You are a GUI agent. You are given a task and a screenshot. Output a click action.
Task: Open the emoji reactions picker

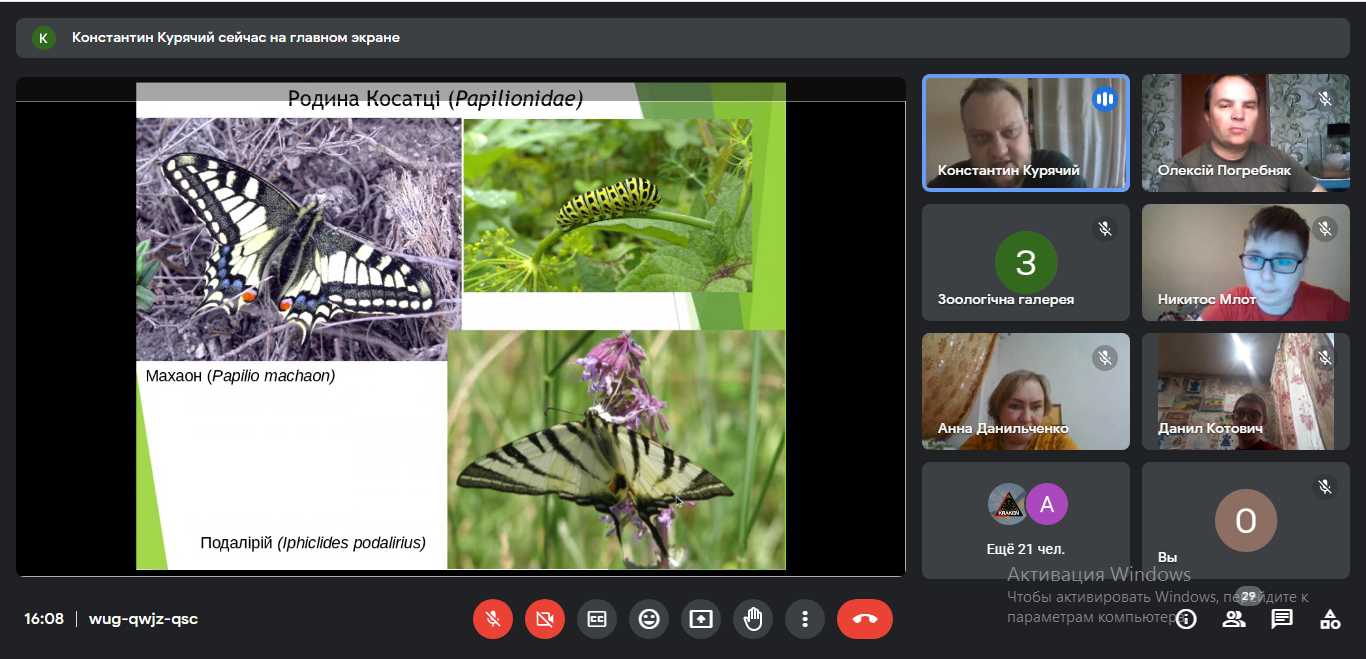click(649, 619)
